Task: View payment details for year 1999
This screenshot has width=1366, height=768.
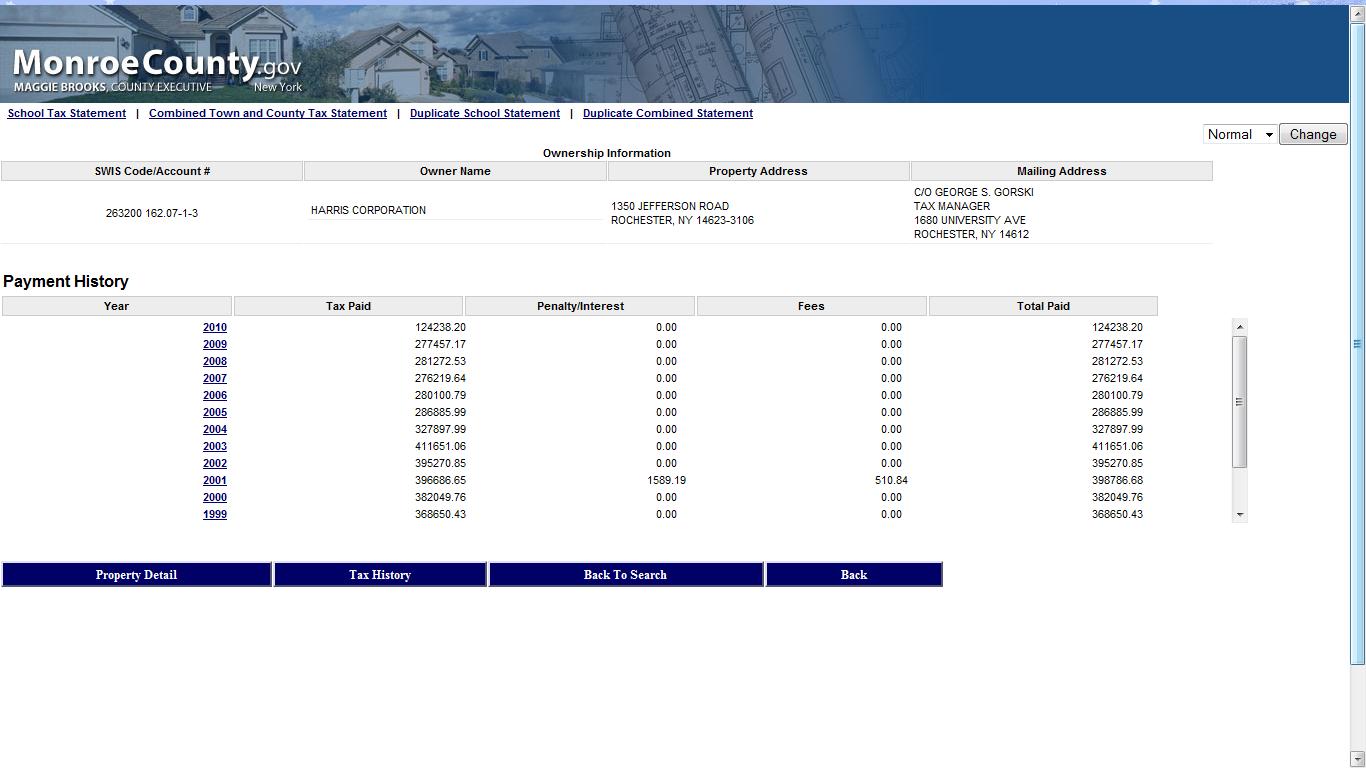Action: [x=215, y=514]
